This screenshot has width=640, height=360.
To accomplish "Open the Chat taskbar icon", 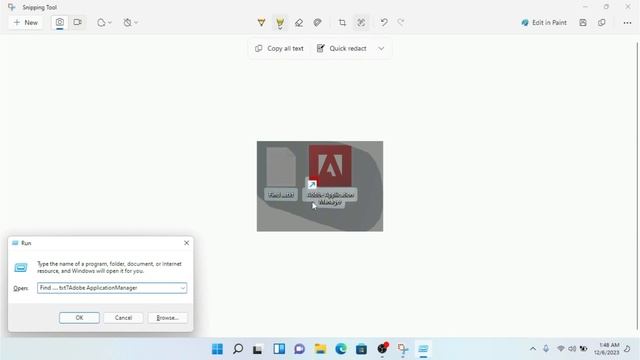I will pos(300,349).
